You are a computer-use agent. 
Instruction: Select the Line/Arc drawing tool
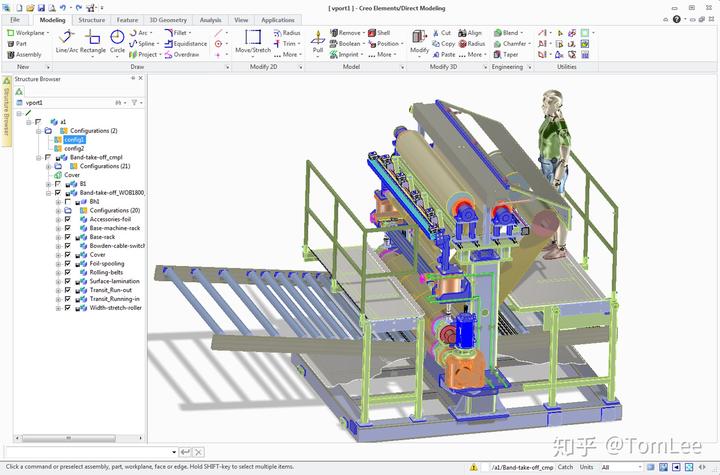point(67,42)
